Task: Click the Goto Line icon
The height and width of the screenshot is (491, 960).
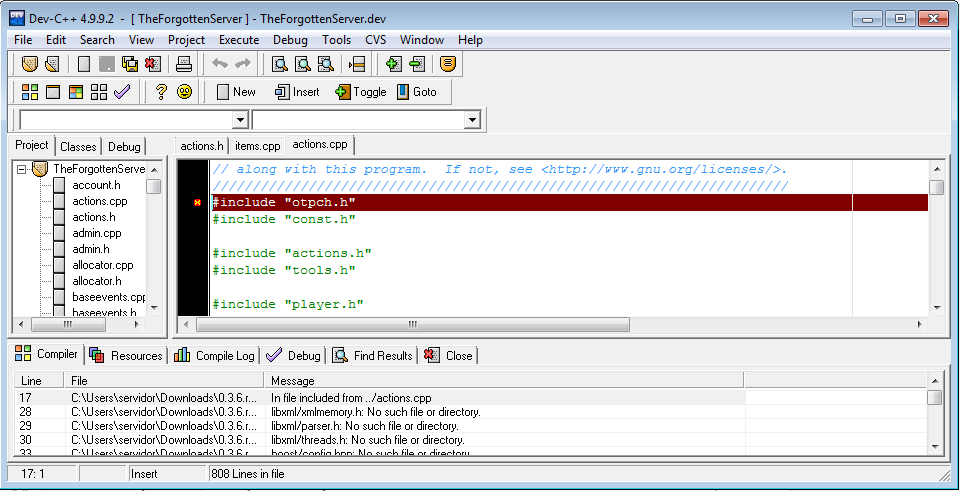Action: click(357, 64)
